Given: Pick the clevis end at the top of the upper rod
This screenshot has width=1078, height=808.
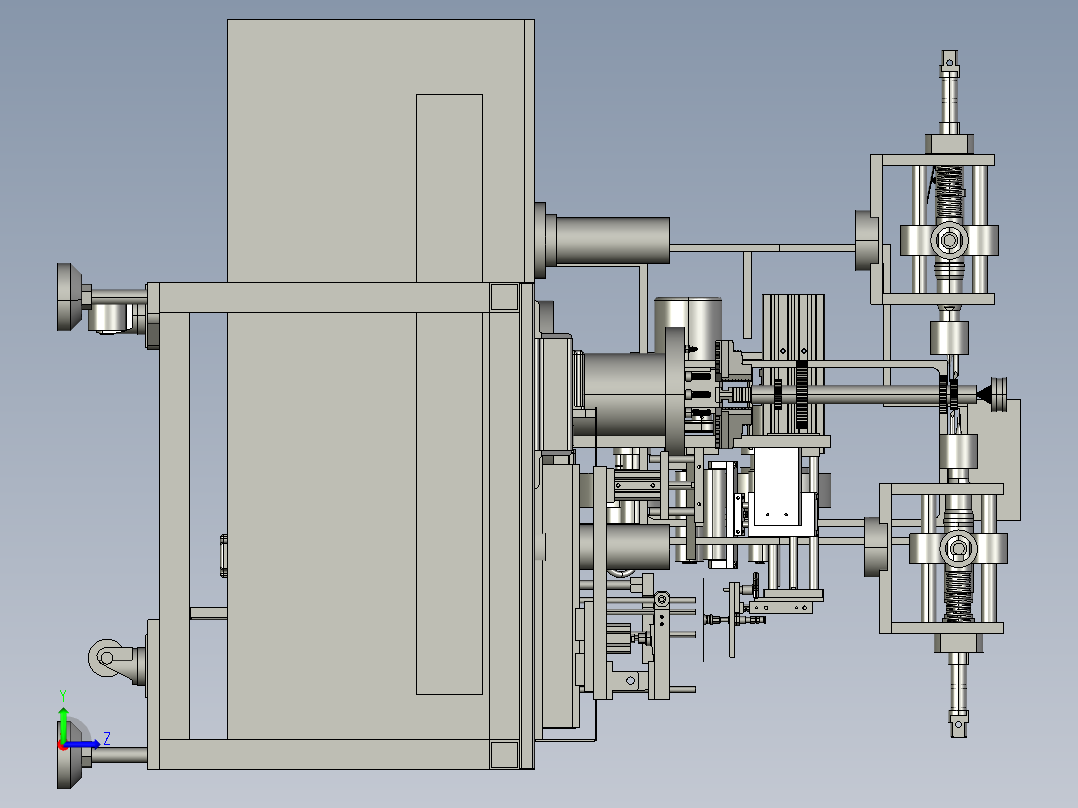Looking at the screenshot, I should (949, 63).
